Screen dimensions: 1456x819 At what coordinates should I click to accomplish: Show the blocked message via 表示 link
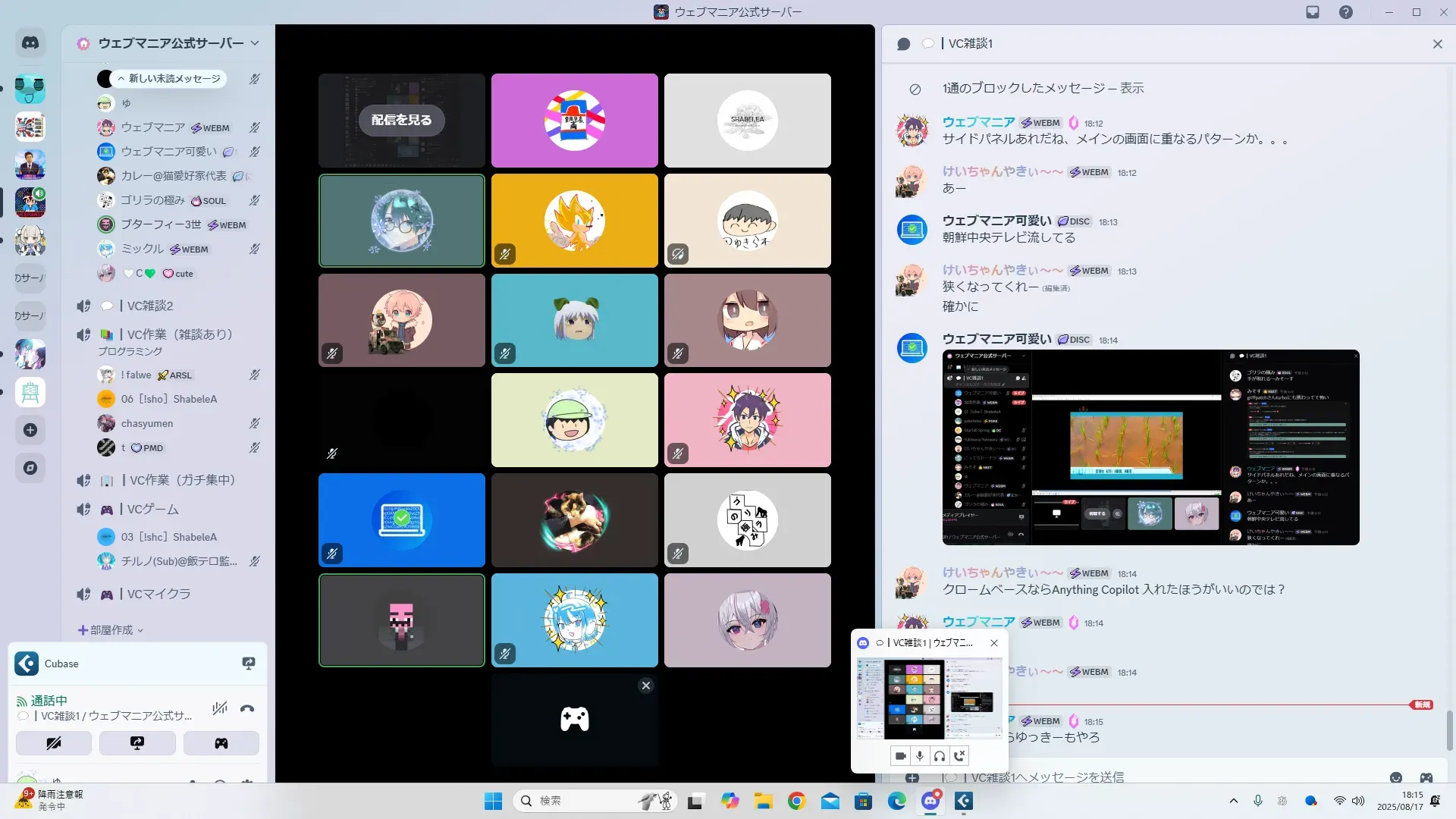coord(1131,89)
